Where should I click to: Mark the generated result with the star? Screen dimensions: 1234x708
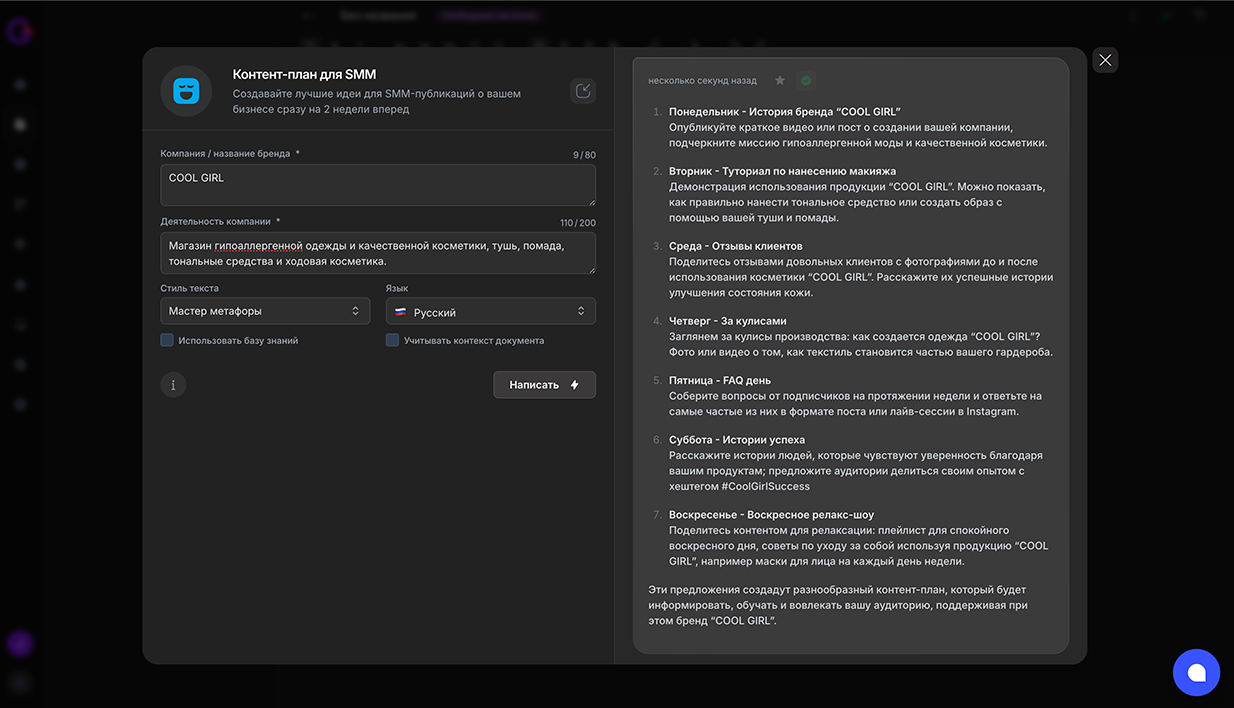(780, 80)
